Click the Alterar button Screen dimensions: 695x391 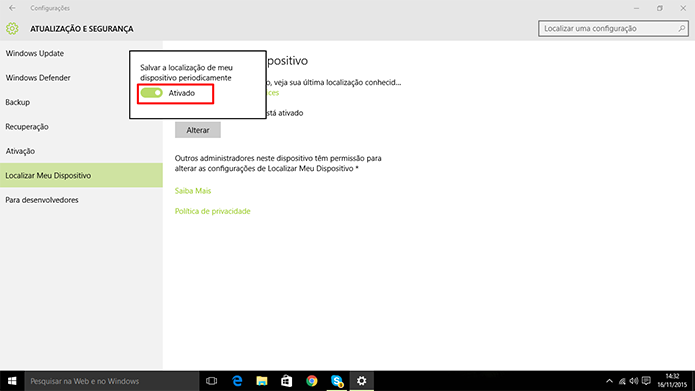[198, 130]
